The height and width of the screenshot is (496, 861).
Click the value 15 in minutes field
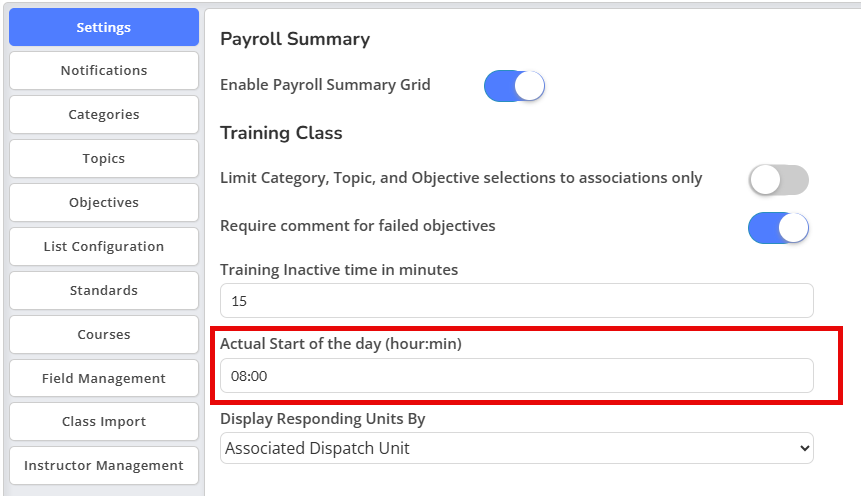(x=239, y=301)
